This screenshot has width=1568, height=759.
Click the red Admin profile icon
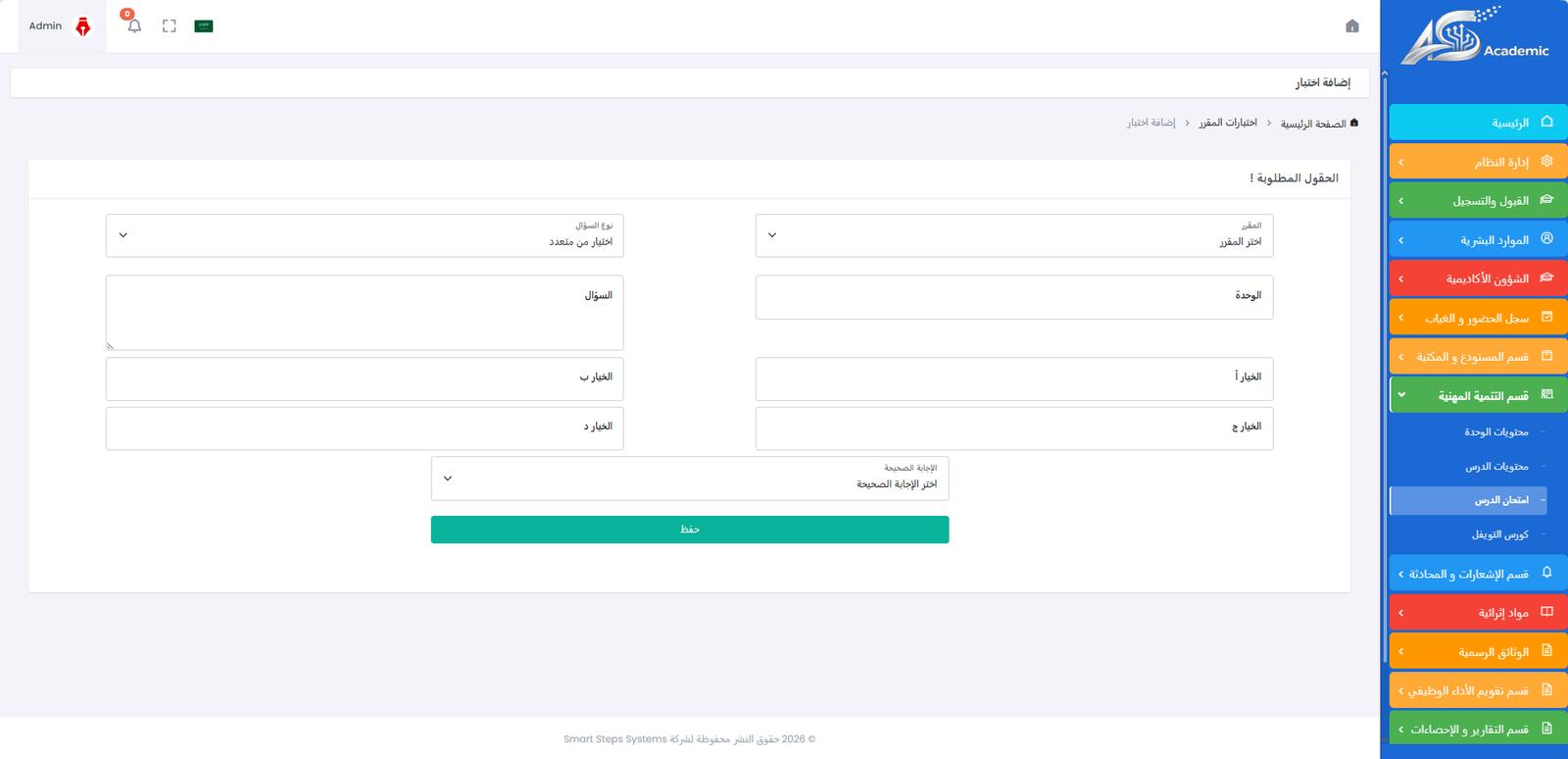click(81, 25)
